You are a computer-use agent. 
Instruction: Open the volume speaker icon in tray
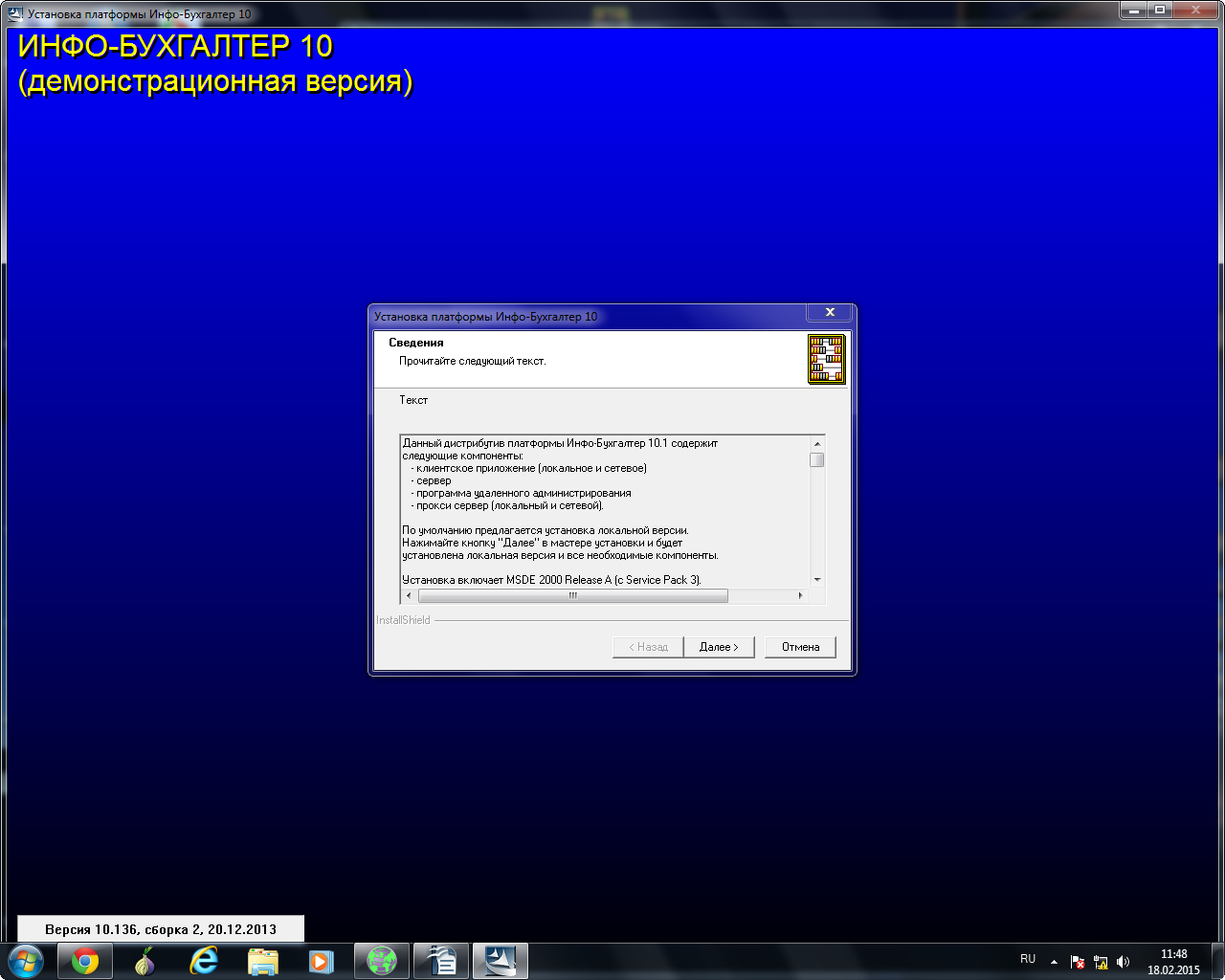(1123, 962)
